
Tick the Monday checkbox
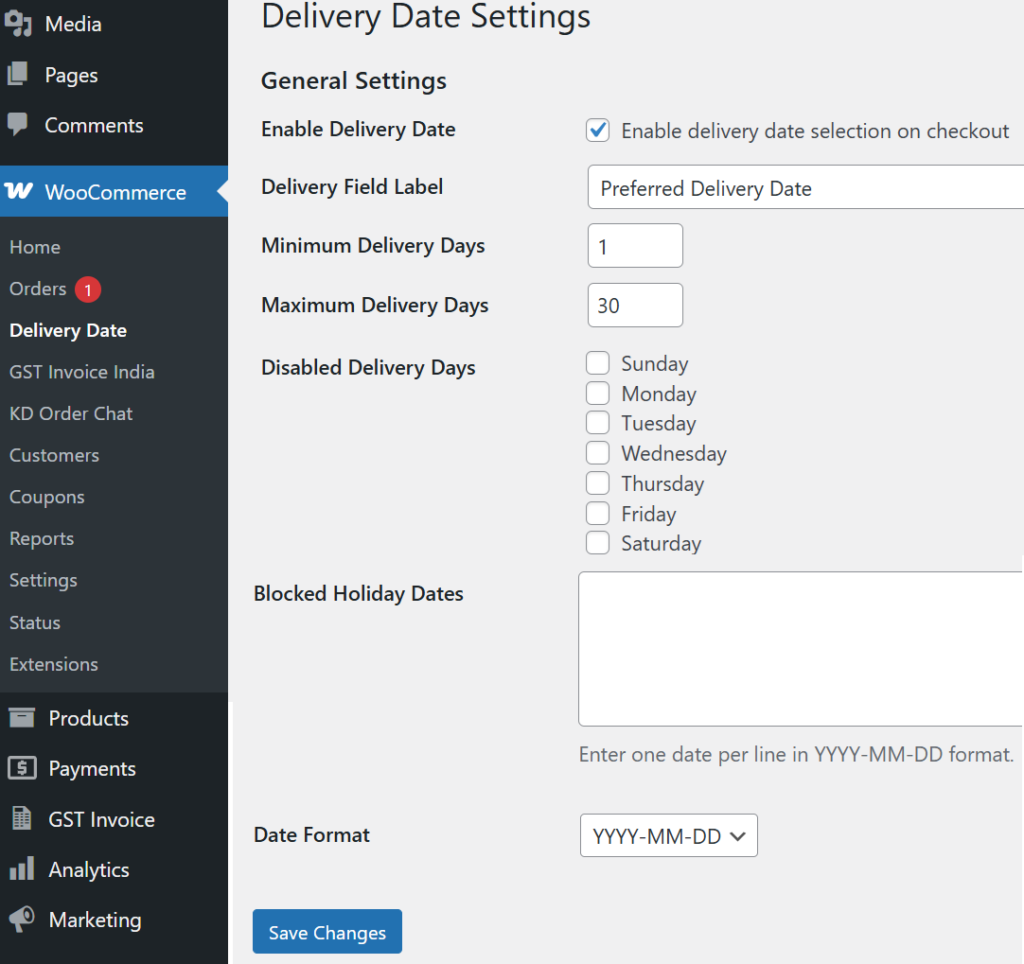[598, 393]
